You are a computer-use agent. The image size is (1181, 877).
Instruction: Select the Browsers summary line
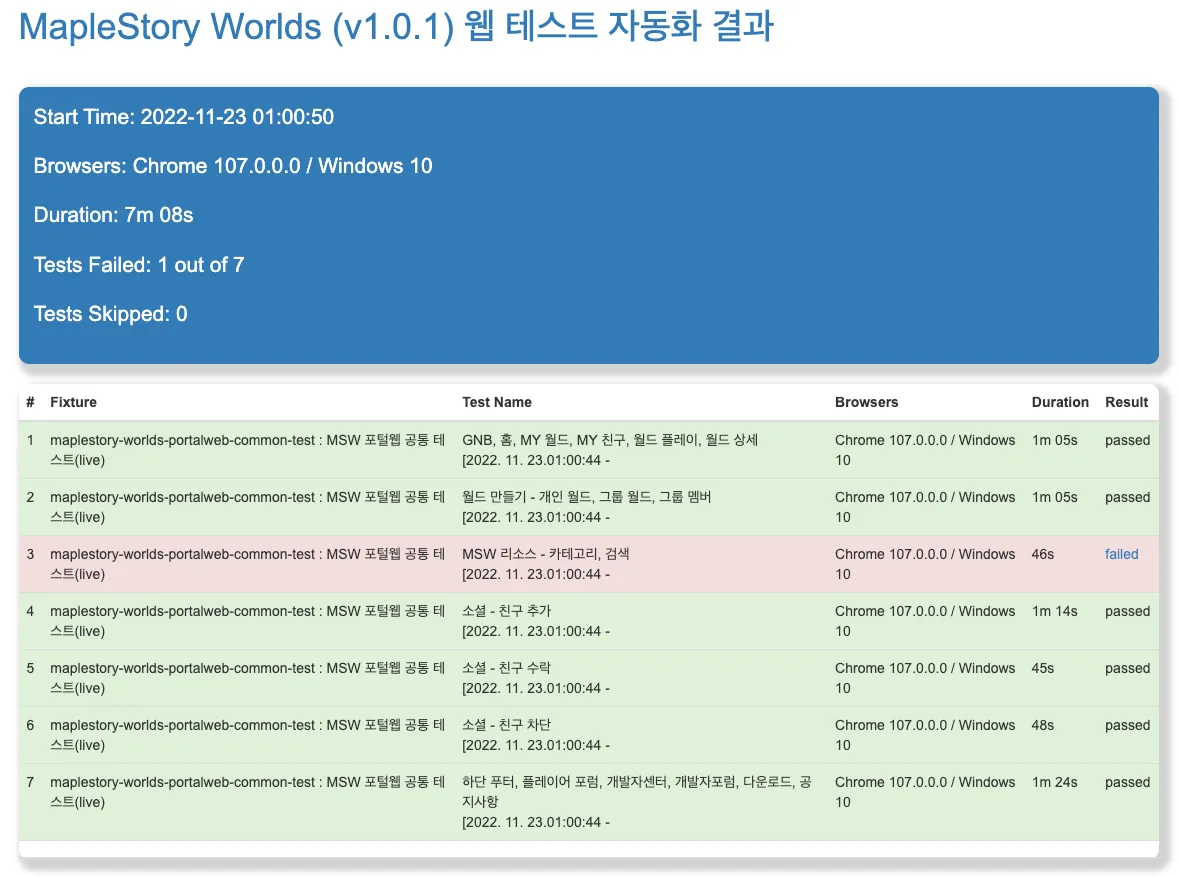pyautogui.click(x=233, y=166)
